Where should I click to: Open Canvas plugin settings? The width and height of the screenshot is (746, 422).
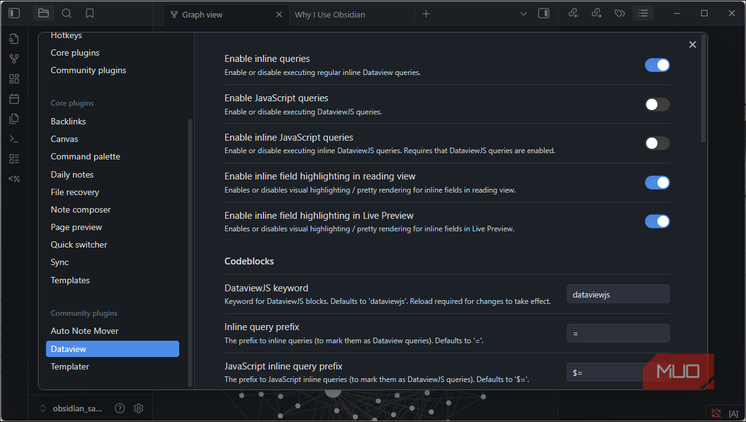pyautogui.click(x=64, y=139)
